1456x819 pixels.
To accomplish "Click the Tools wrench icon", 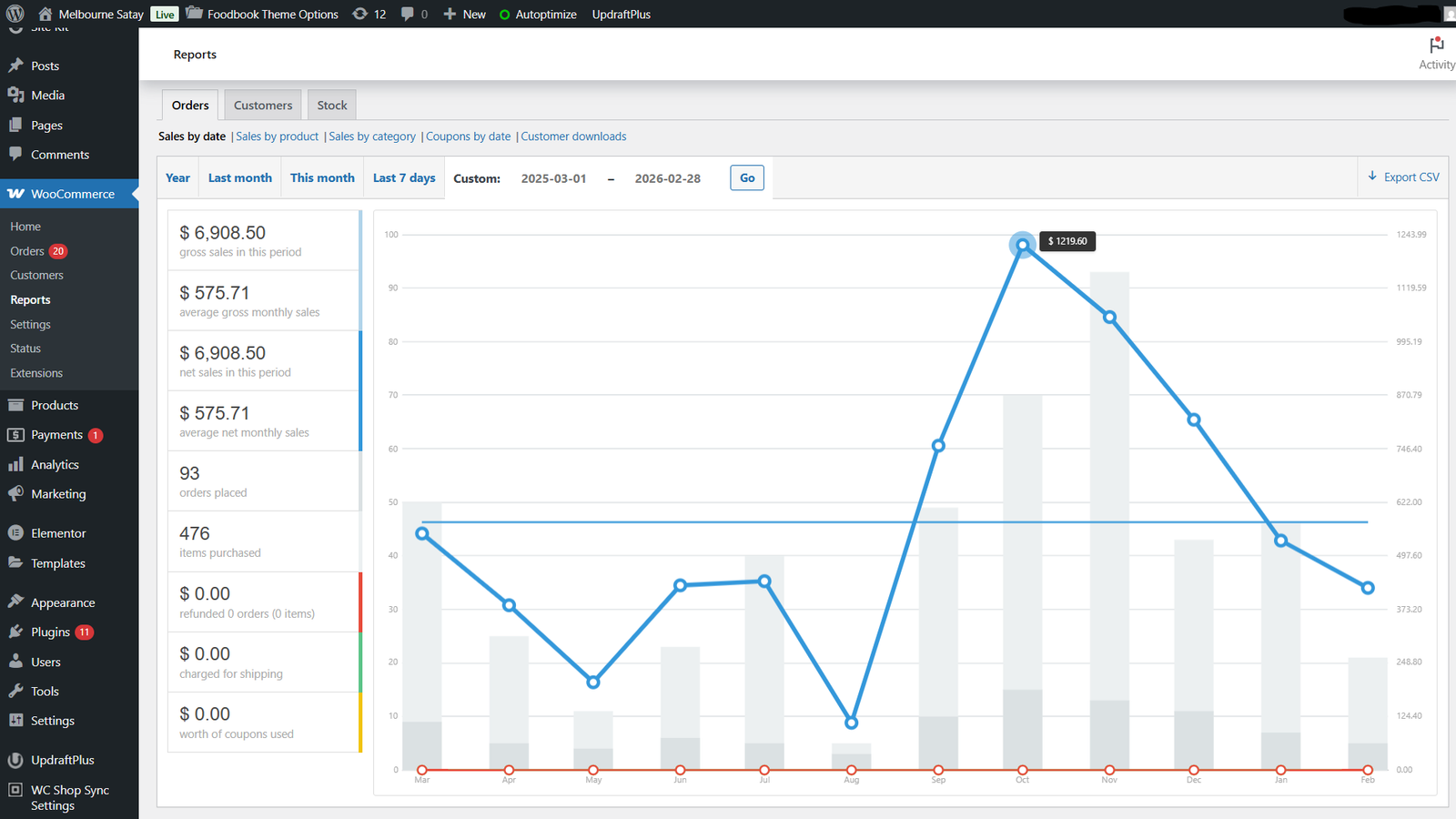I will 15,691.
